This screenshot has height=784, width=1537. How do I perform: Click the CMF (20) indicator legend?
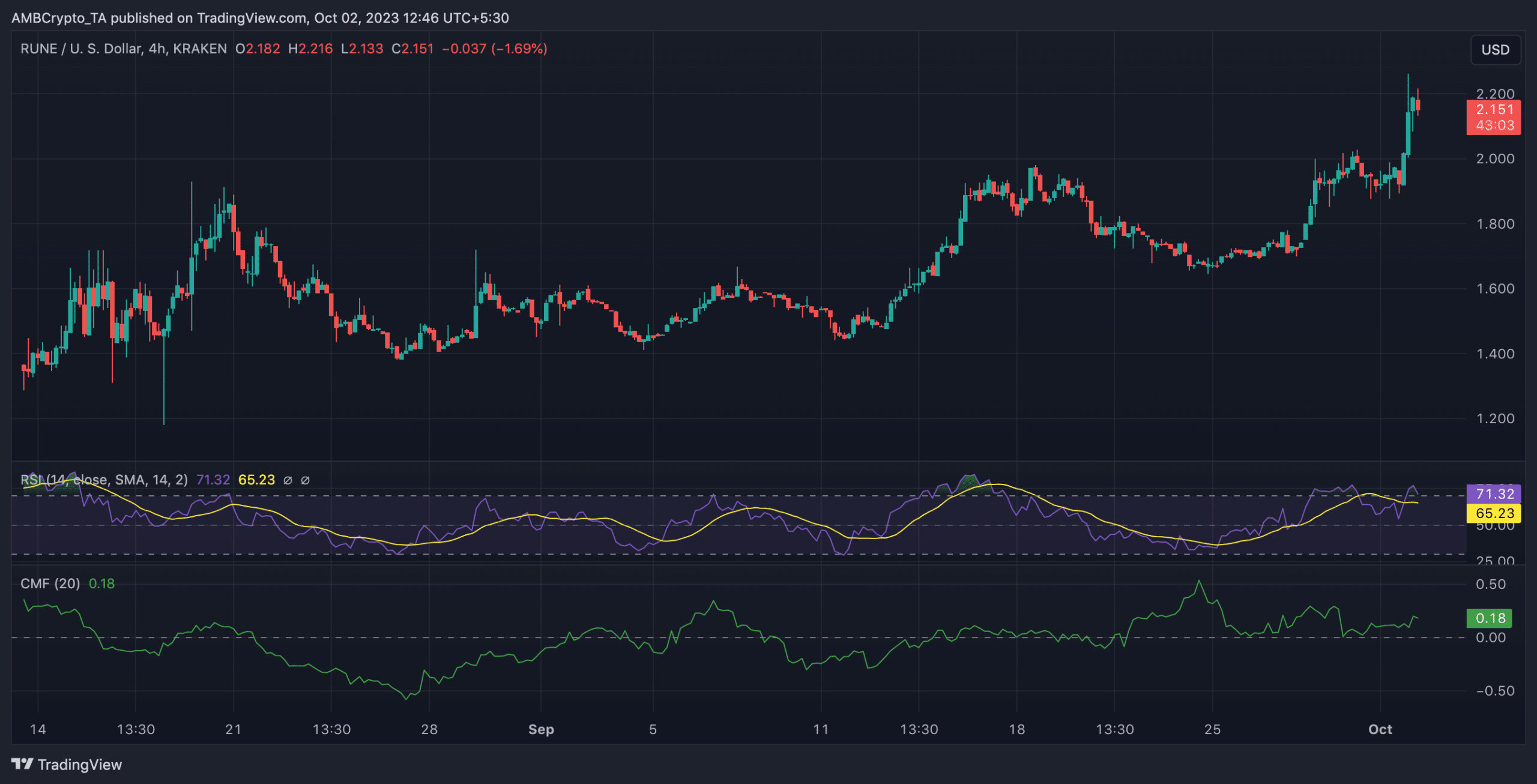click(x=50, y=583)
